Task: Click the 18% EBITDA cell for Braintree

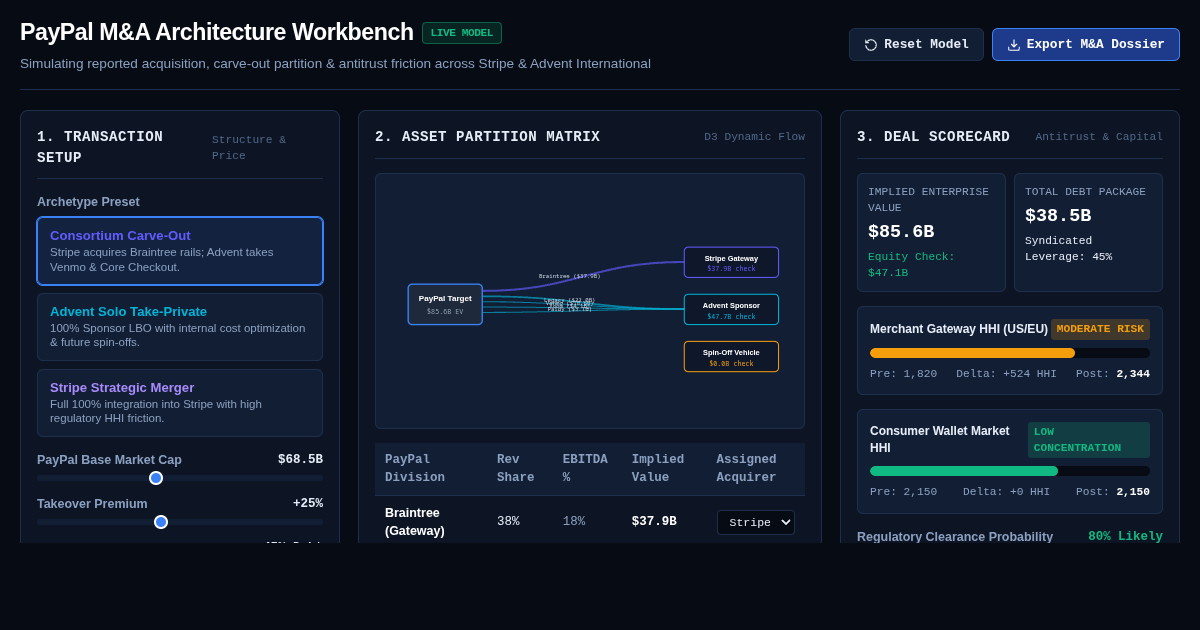Action: point(574,522)
